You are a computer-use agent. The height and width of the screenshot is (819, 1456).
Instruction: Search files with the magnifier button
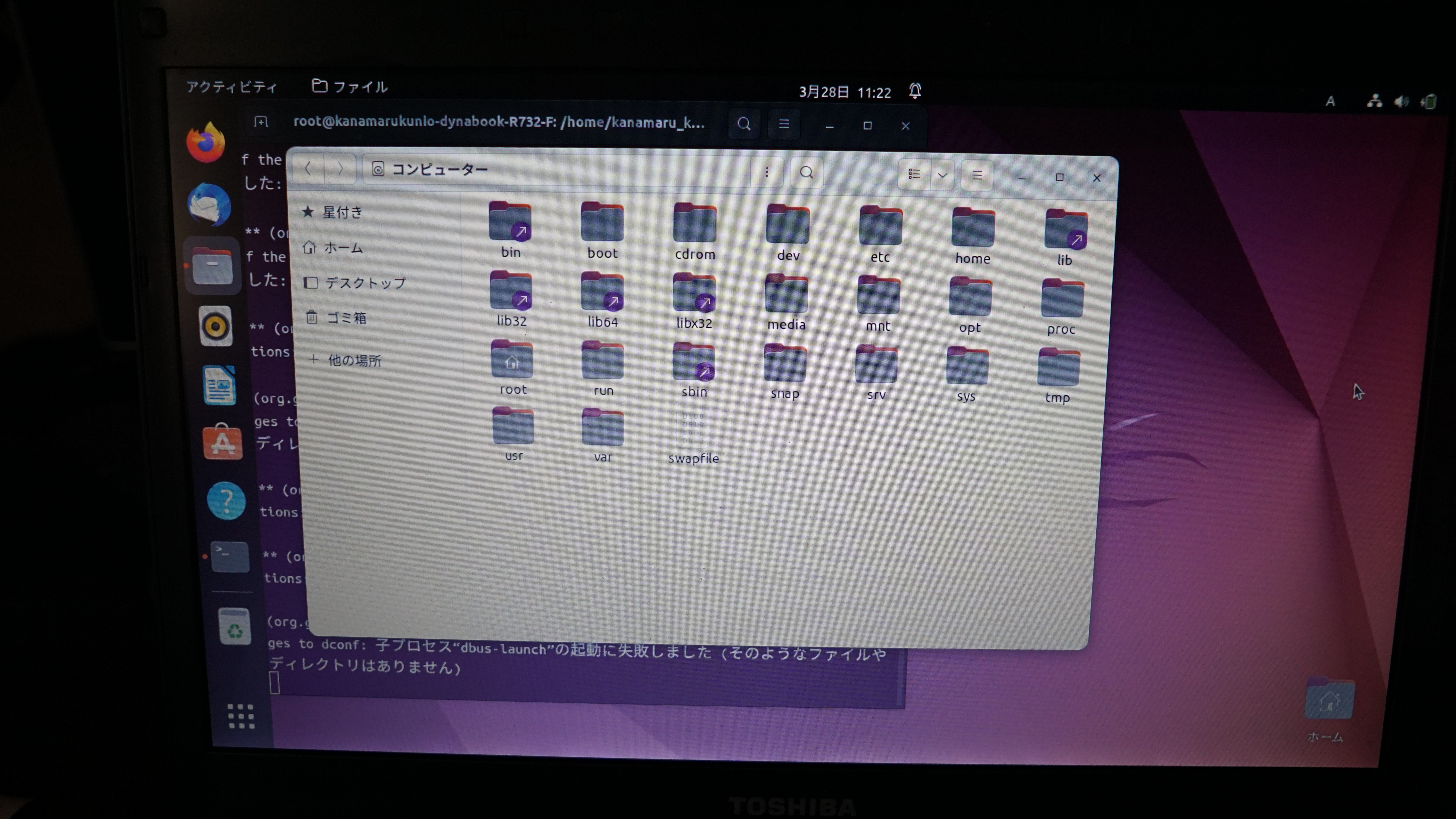click(x=807, y=172)
